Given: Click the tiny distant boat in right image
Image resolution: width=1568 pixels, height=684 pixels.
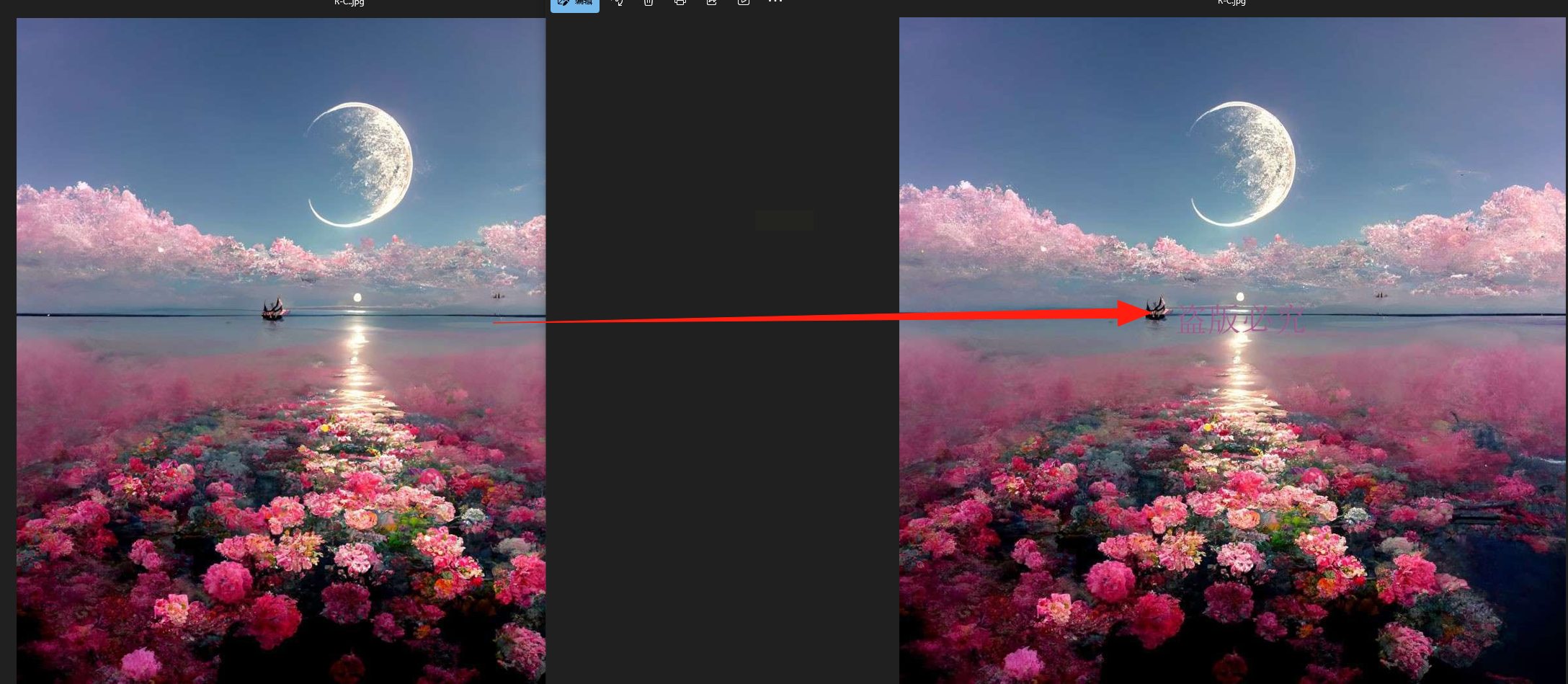Looking at the screenshot, I should tap(1381, 294).
